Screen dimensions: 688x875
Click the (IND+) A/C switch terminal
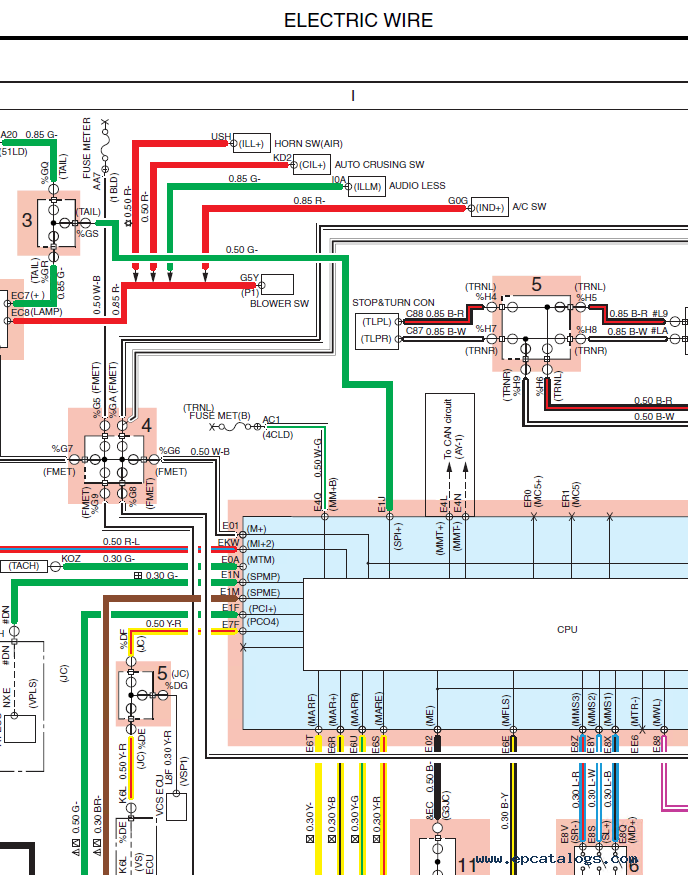489,208
